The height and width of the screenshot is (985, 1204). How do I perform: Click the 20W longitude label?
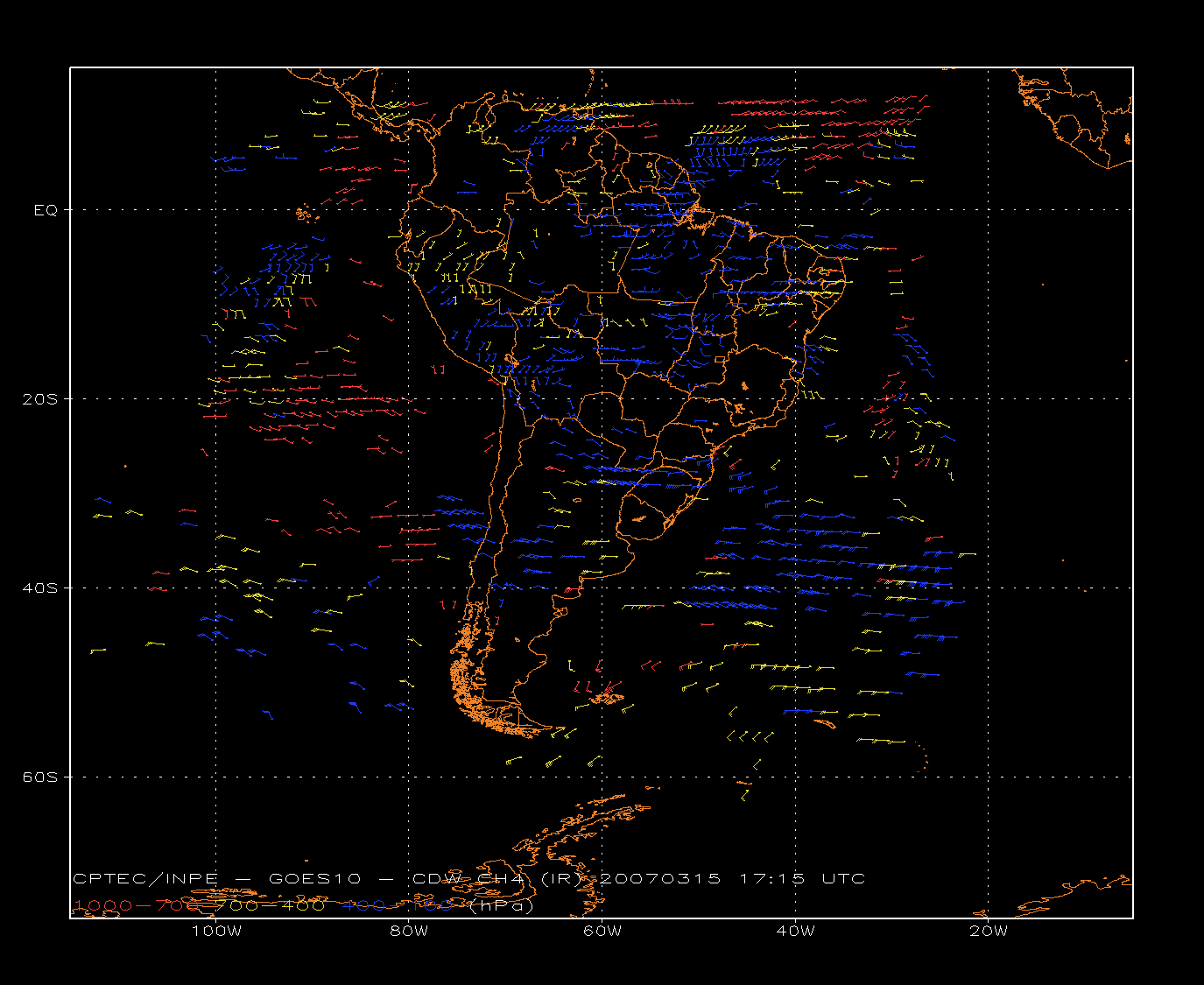point(989,931)
